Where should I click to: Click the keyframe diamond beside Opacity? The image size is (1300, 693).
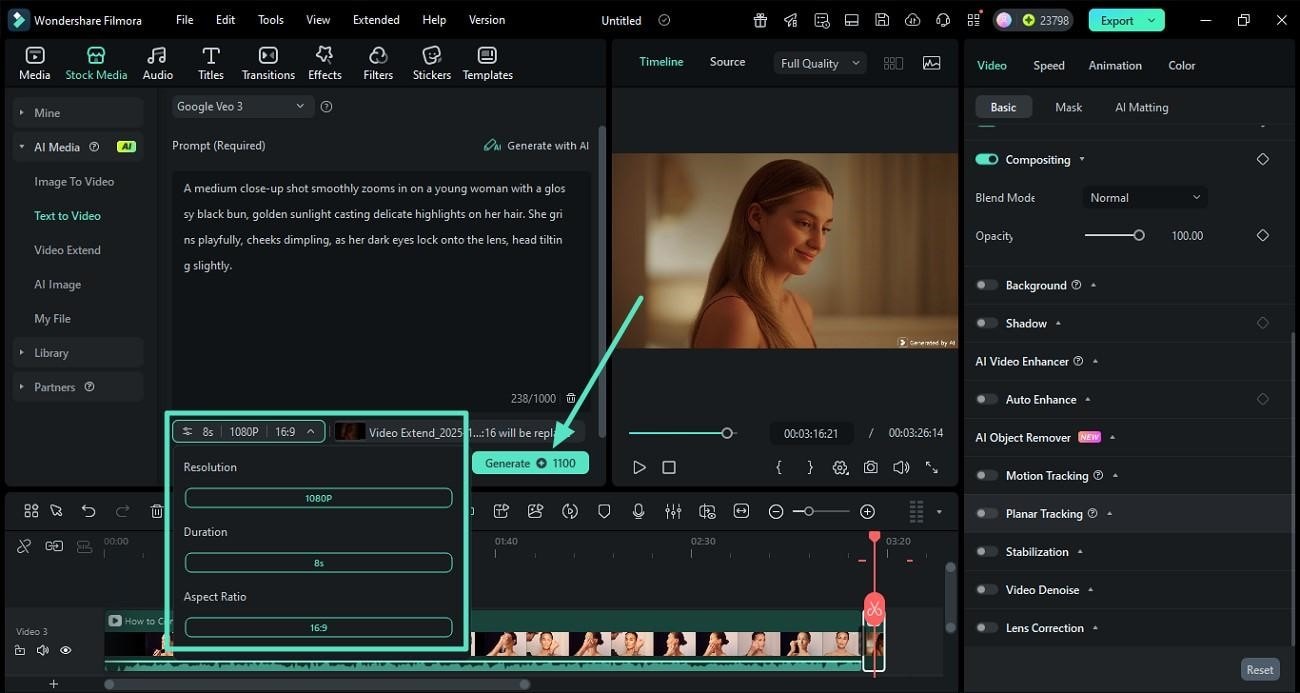[1262, 235]
